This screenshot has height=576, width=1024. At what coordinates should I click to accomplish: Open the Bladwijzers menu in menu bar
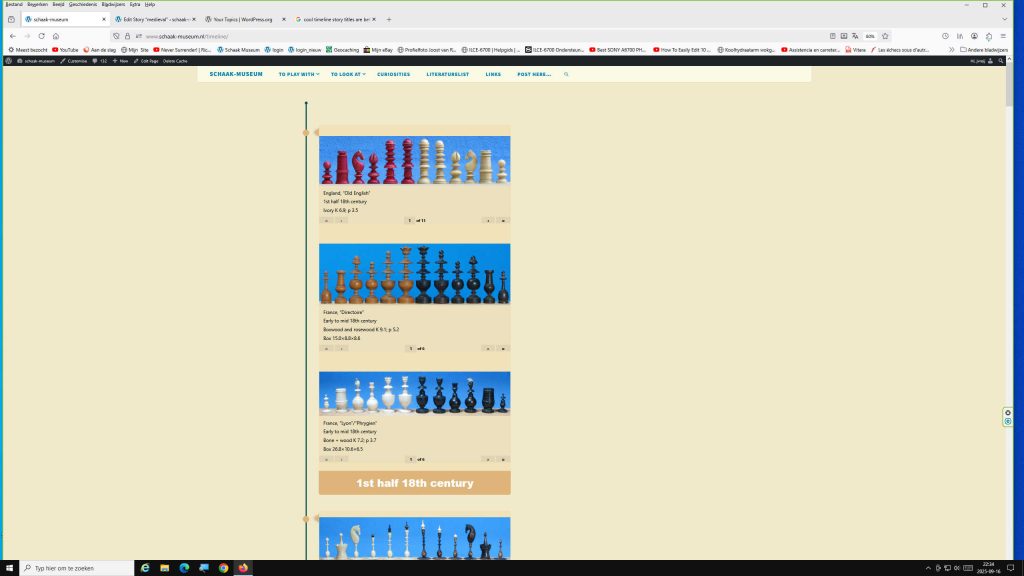pos(113,4)
